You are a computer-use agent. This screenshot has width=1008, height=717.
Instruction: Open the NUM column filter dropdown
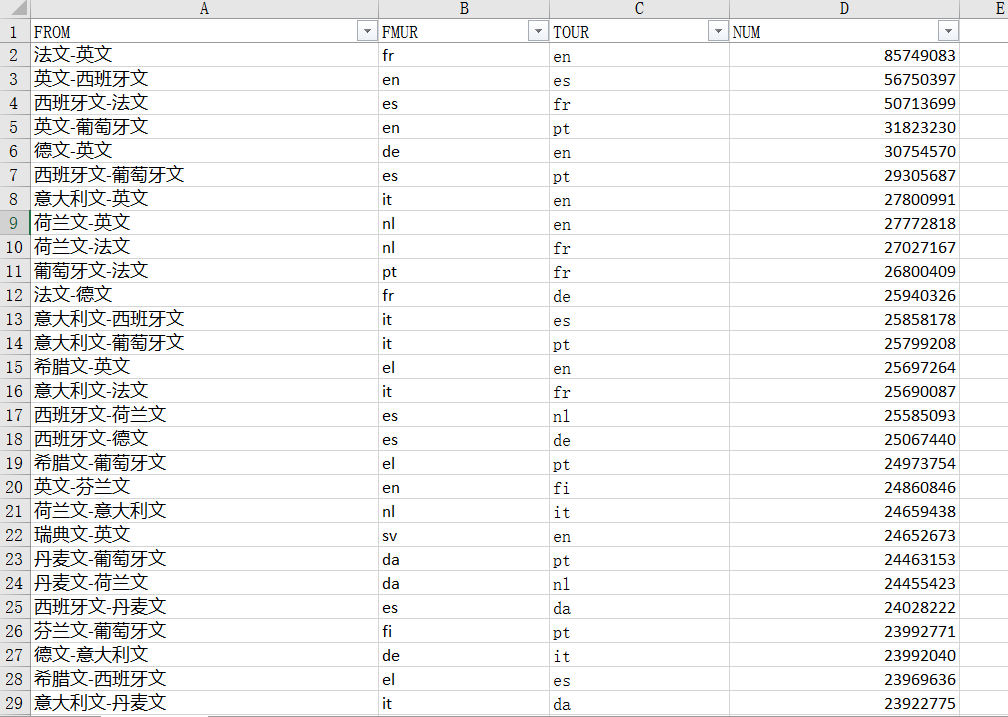(x=947, y=32)
